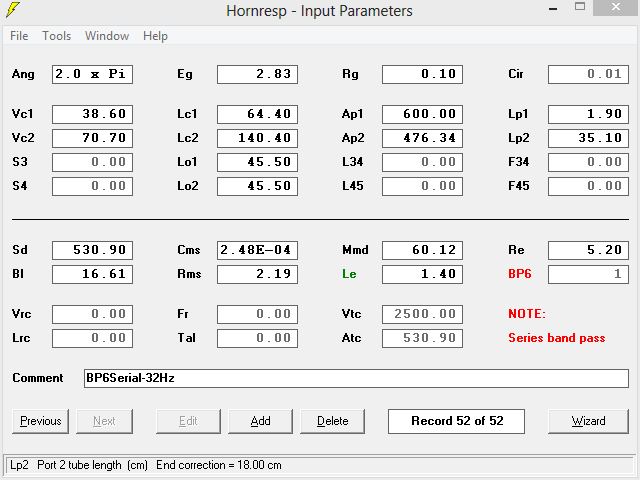
Task: Click the red BP6 label
Action: click(520, 274)
